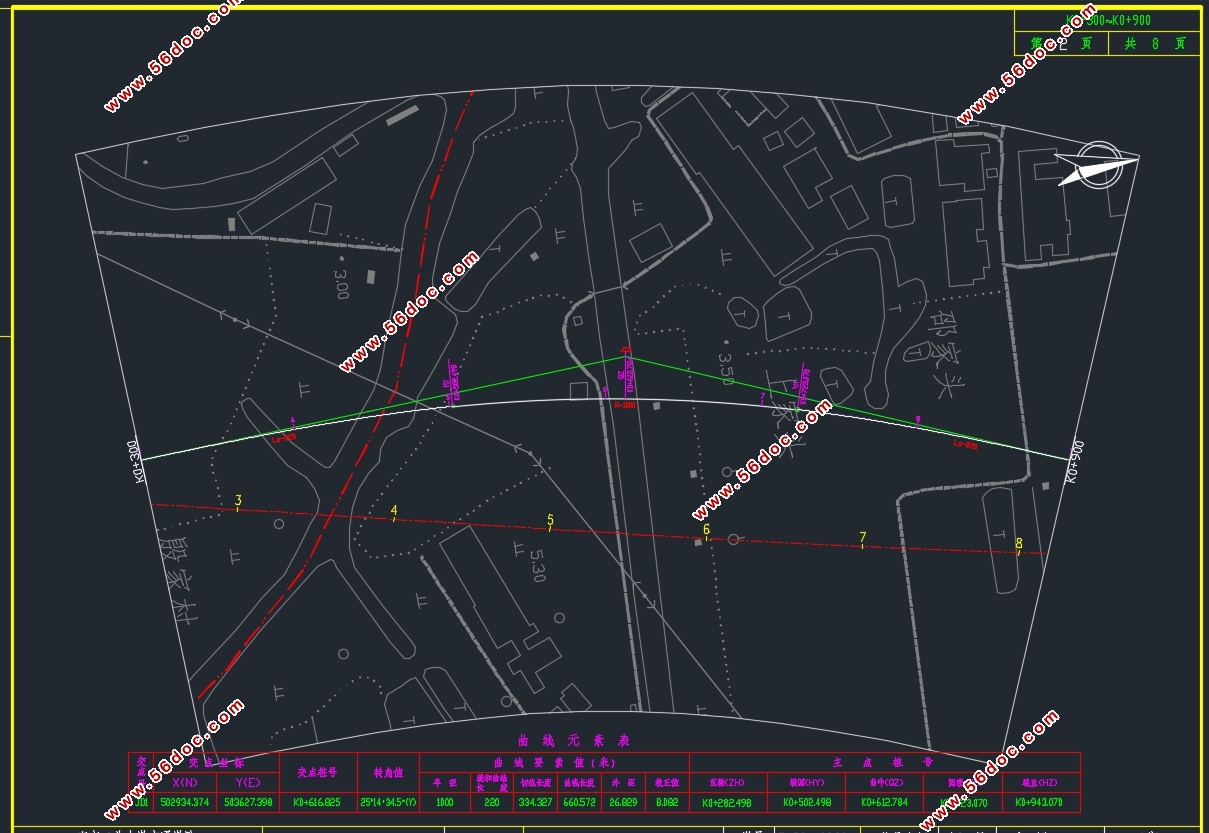Select the '(ZH)' main point header
The height and width of the screenshot is (833, 1209).
pos(727,782)
